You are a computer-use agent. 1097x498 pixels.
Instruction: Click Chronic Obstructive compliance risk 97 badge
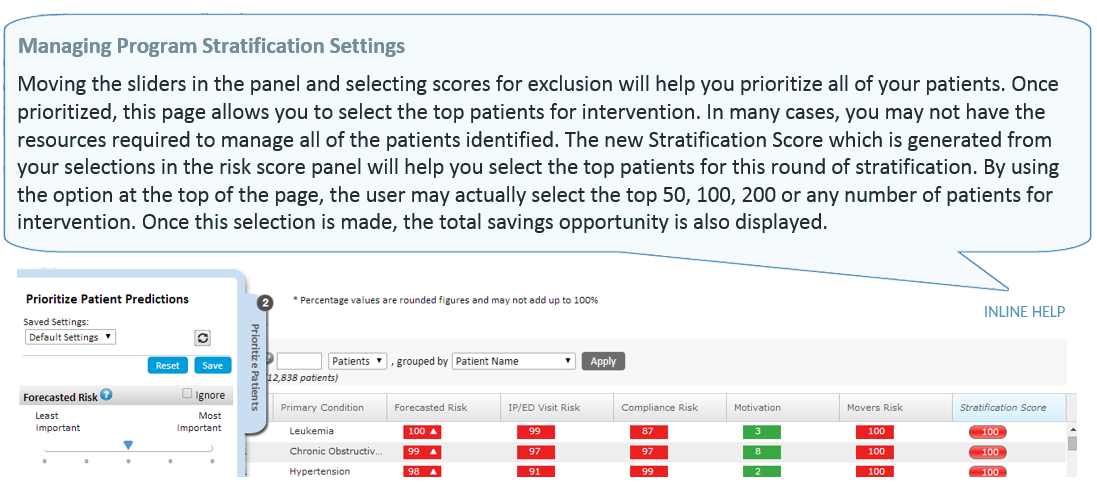[649, 452]
